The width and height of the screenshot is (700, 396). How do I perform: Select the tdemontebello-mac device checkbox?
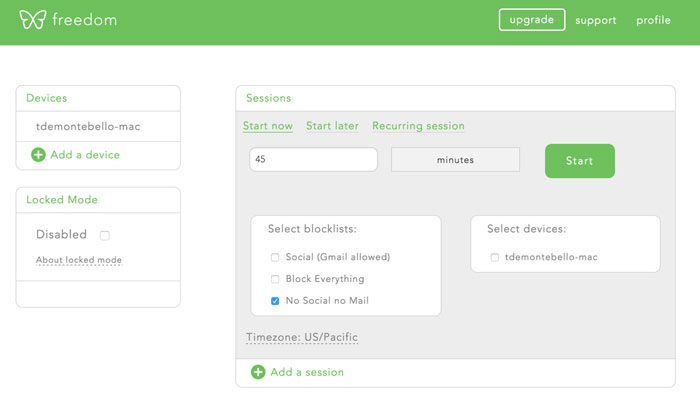tap(495, 257)
